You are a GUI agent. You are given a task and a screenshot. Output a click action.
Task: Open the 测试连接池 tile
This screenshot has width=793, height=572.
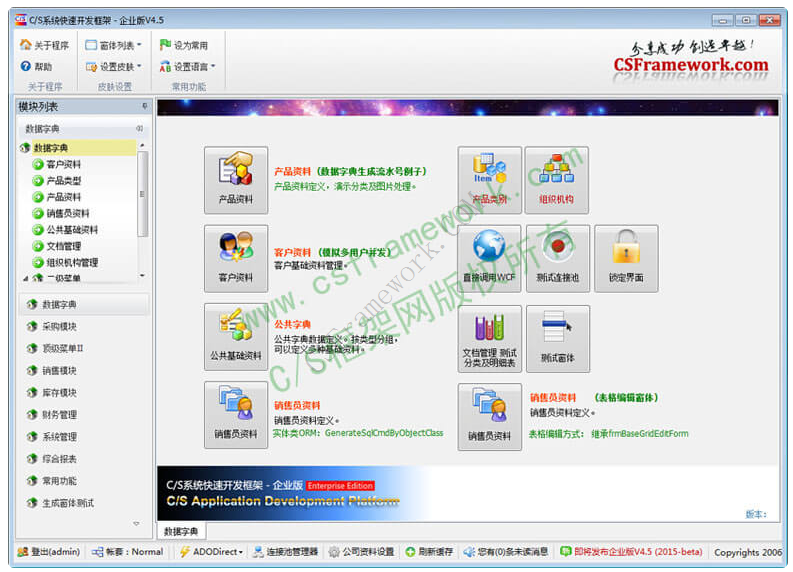click(x=557, y=258)
